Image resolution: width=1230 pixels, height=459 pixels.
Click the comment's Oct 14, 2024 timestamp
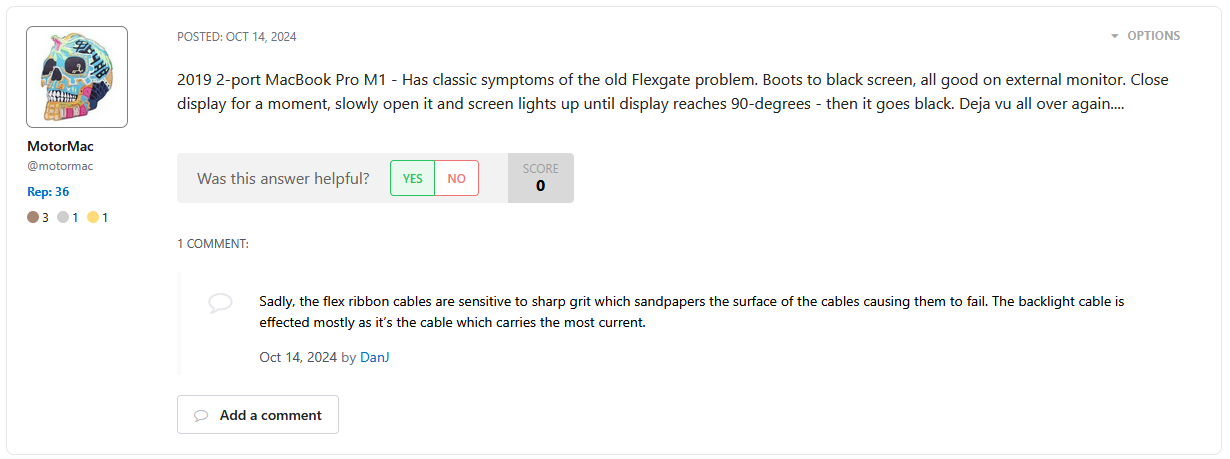[x=298, y=357]
